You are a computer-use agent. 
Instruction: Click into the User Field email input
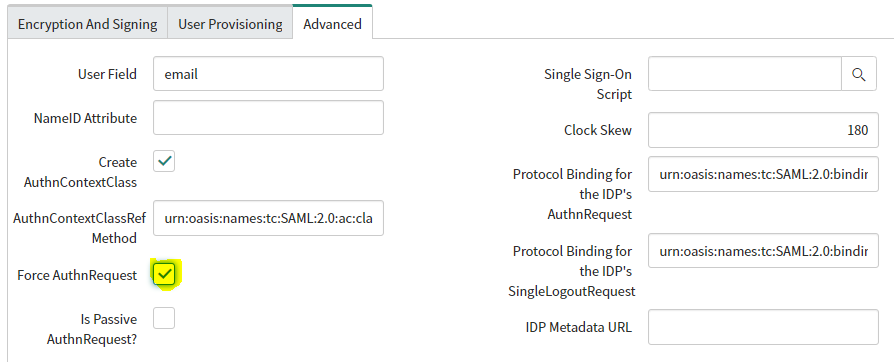point(268,74)
